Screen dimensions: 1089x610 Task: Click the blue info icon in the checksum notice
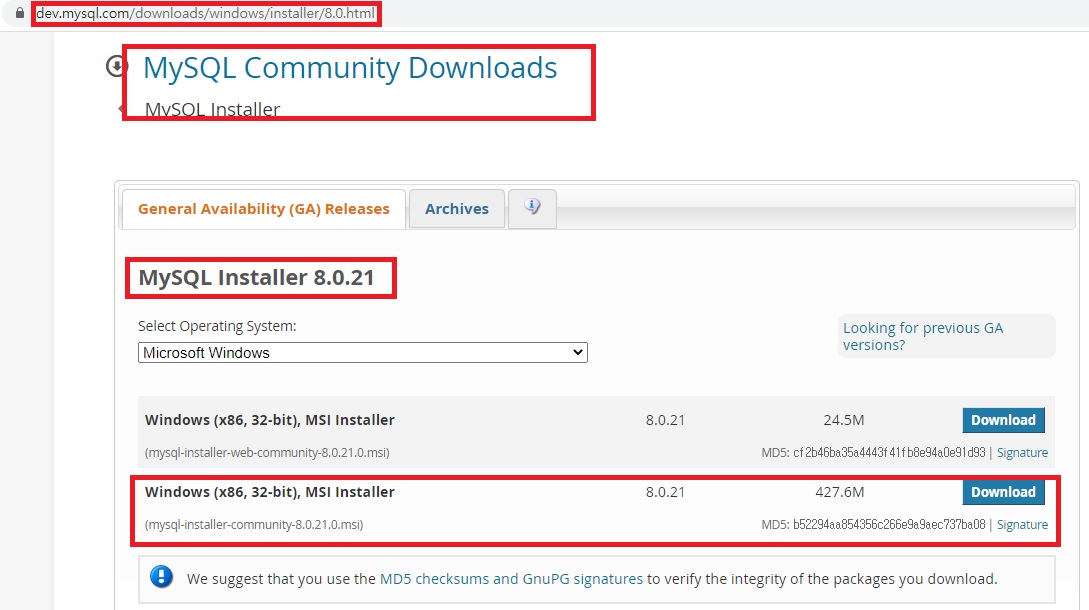[x=161, y=577]
